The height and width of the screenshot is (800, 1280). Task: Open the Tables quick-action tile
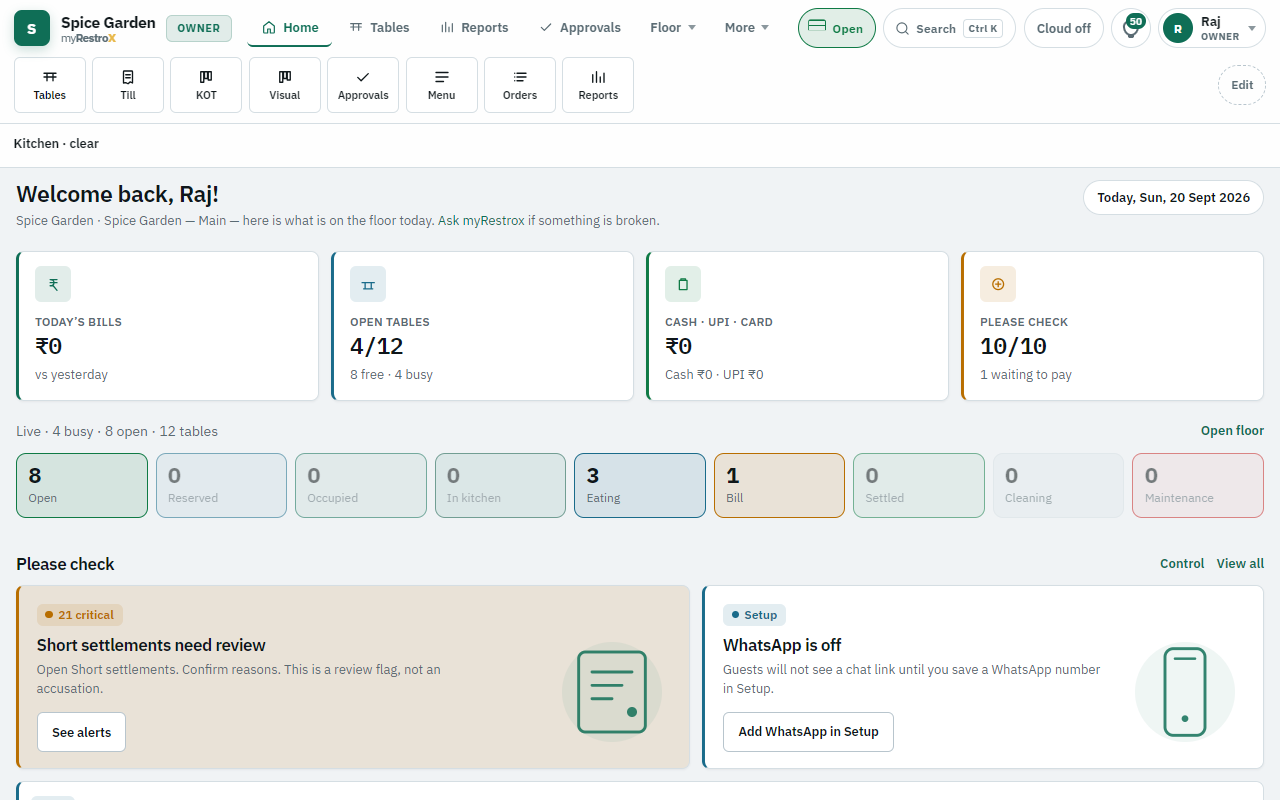click(x=50, y=85)
